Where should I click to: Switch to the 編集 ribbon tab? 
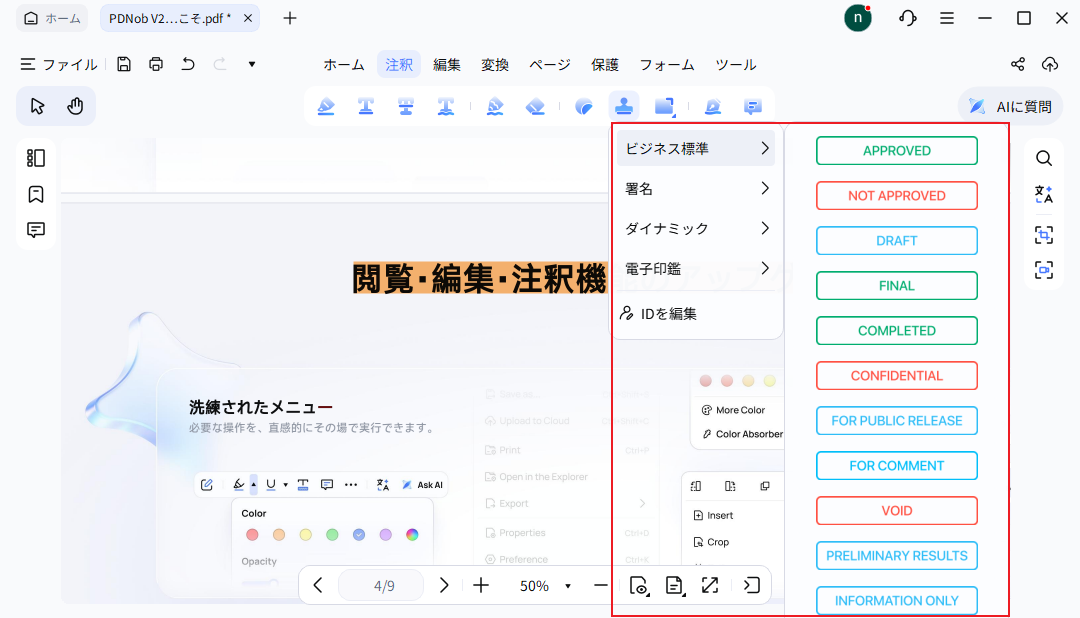click(x=447, y=64)
